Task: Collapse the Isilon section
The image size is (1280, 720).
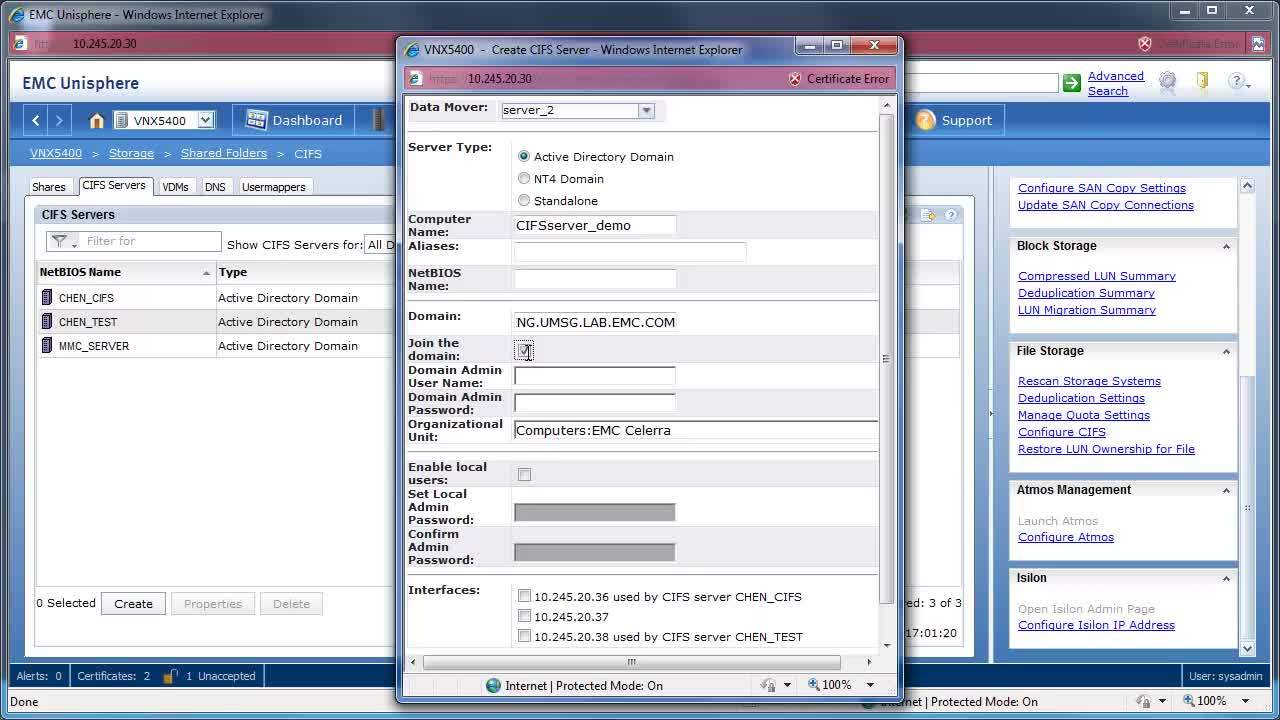Action: pyautogui.click(x=1226, y=578)
